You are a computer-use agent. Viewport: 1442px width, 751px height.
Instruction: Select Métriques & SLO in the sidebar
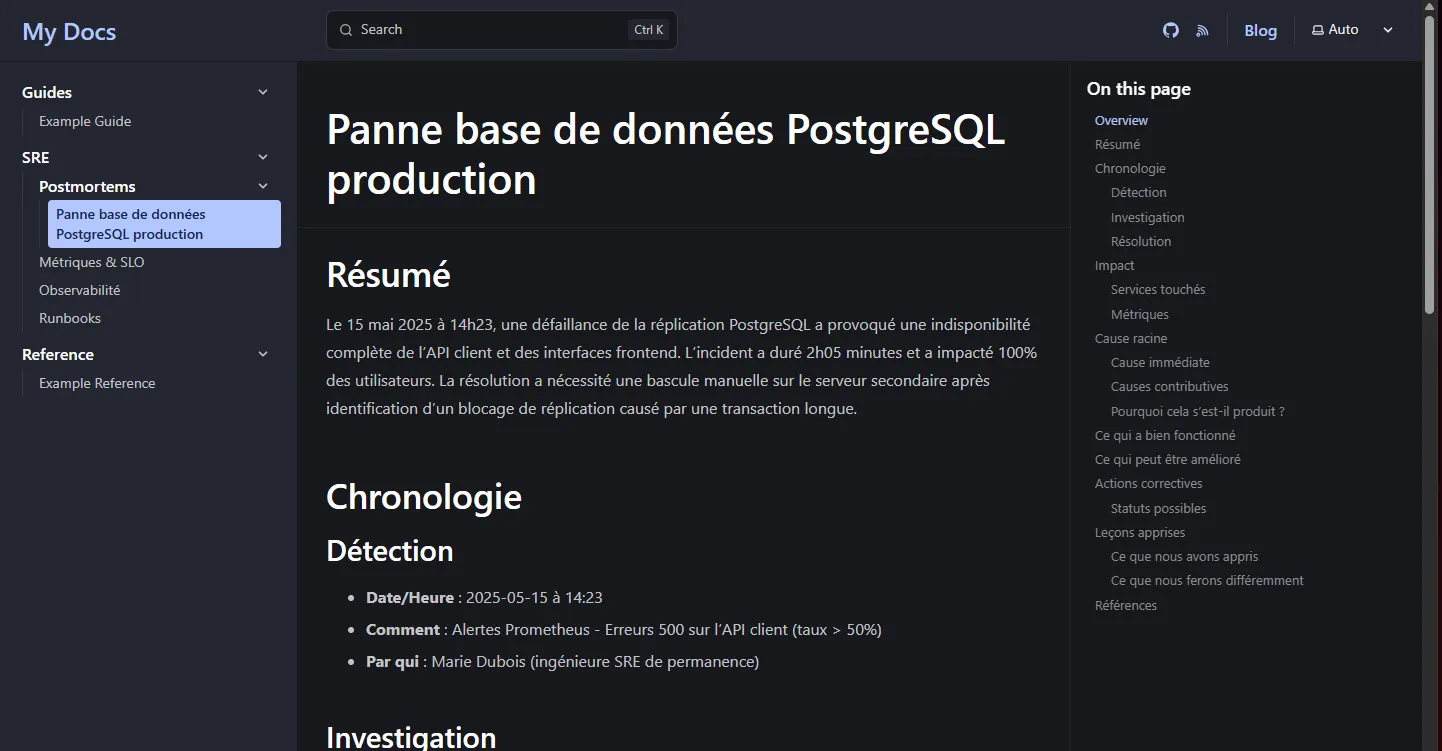point(92,262)
